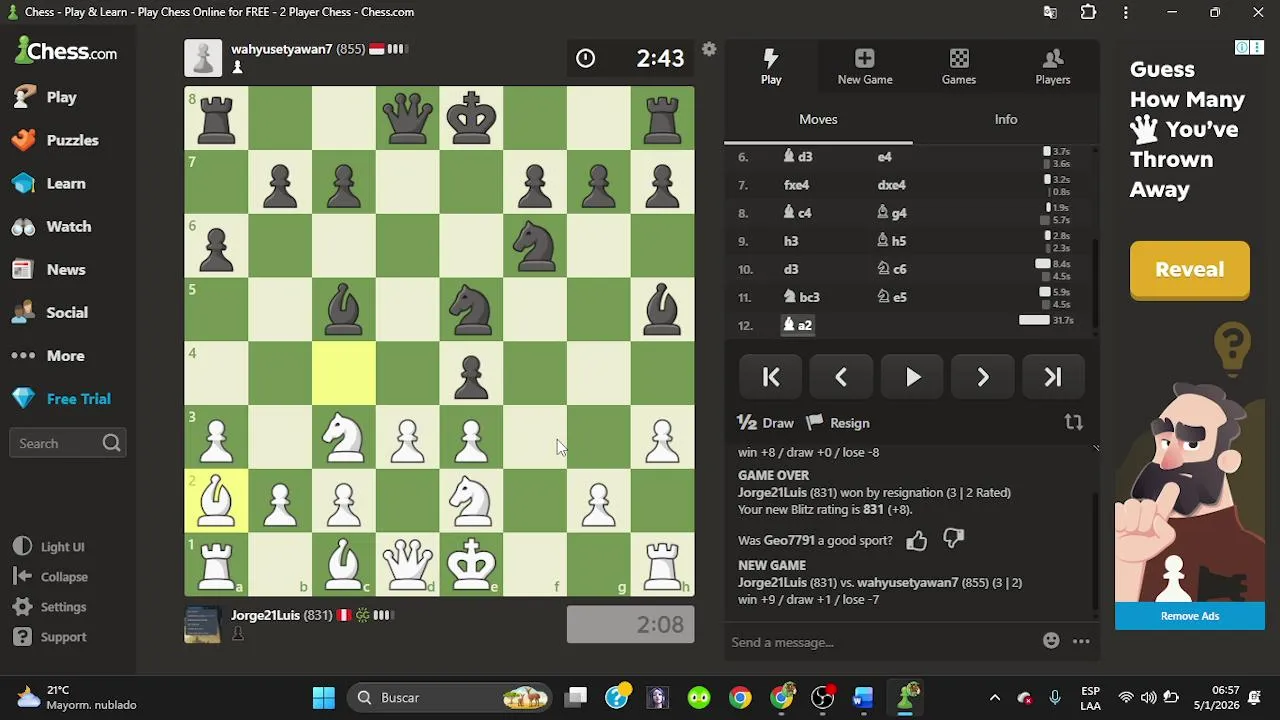Screen dimensions: 1280x720
Task: Step forward one move
Action: click(983, 377)
